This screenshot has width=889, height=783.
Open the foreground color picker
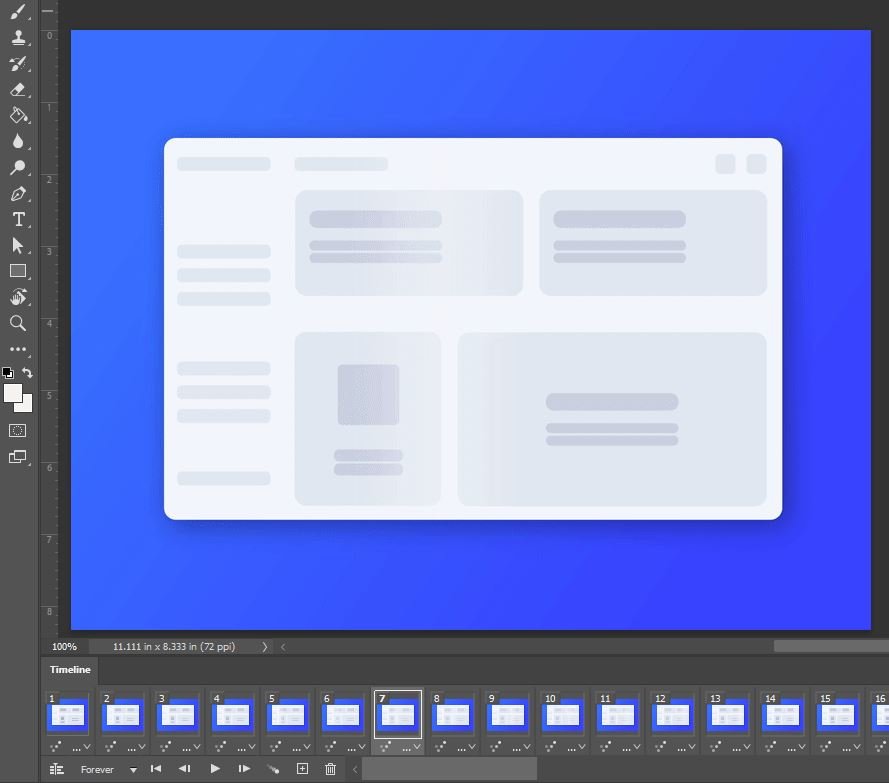point(12,393)
